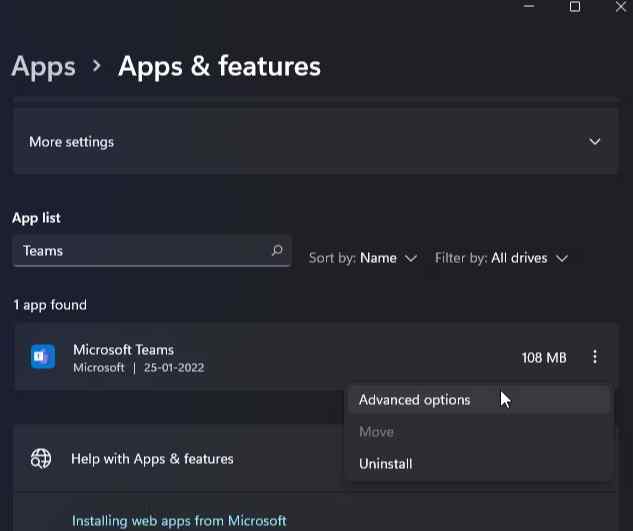Click the 25-01-2022 install date

pos(174,367)
